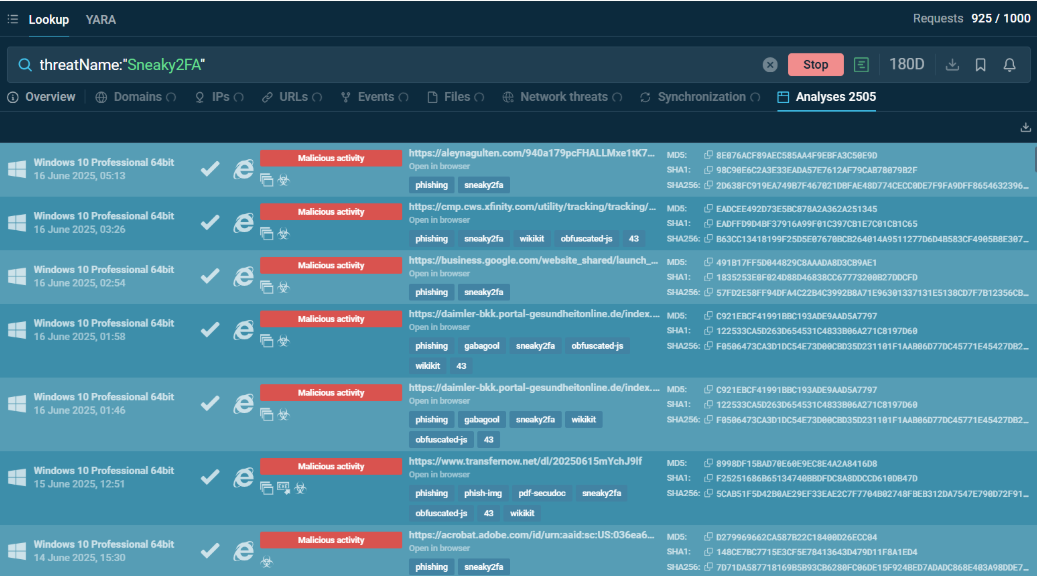The image size is (1037, 576).
Task: Open the transfernow.net analysis link
Action: tap(525, 461)
